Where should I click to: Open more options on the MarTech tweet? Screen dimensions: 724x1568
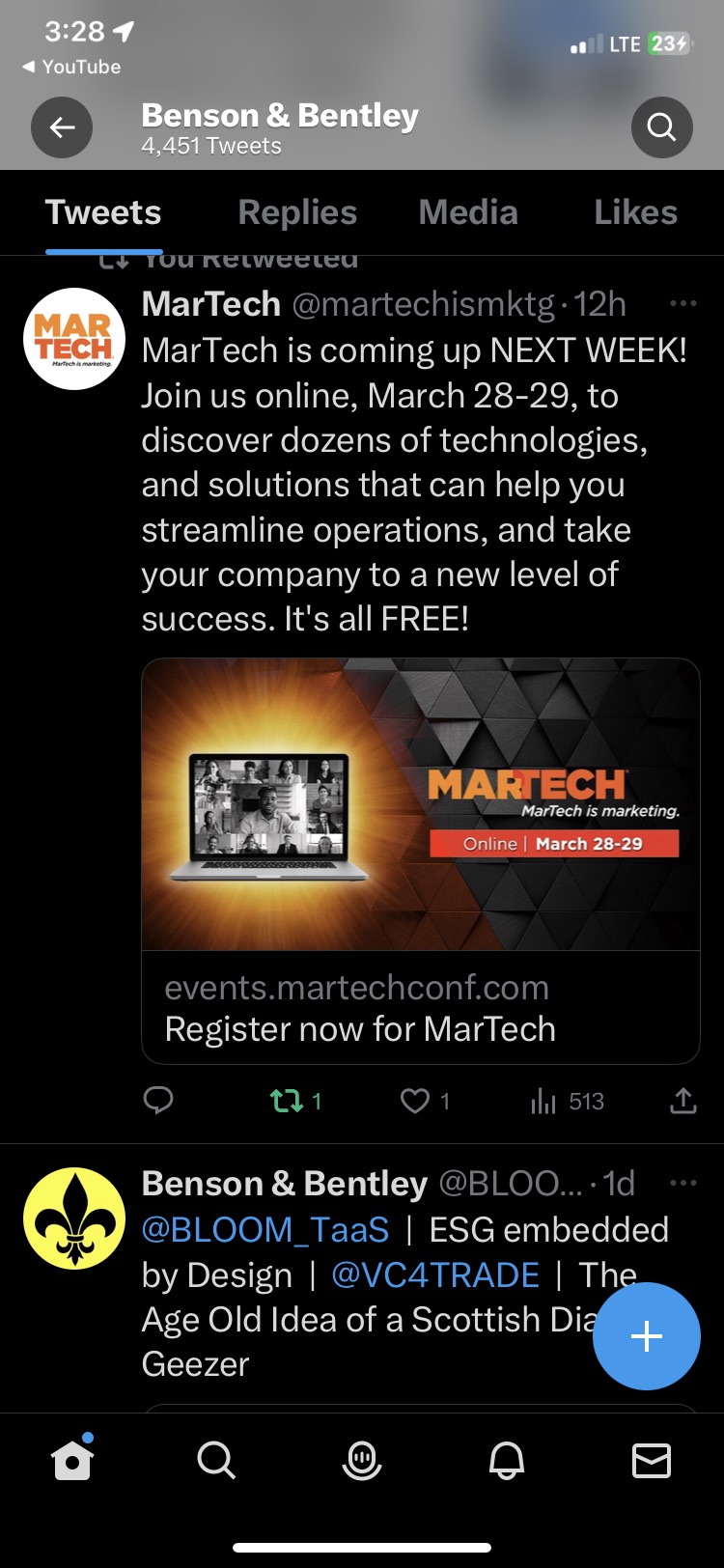pyautogui.click(x=682, y=303)
